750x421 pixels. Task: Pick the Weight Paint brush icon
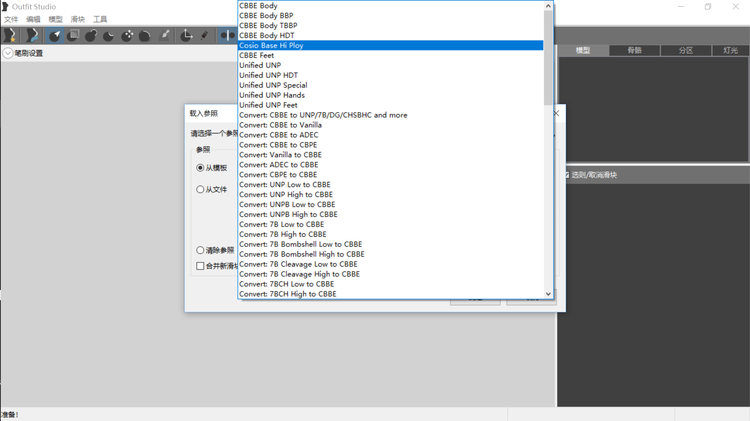[x=165, y=35]
